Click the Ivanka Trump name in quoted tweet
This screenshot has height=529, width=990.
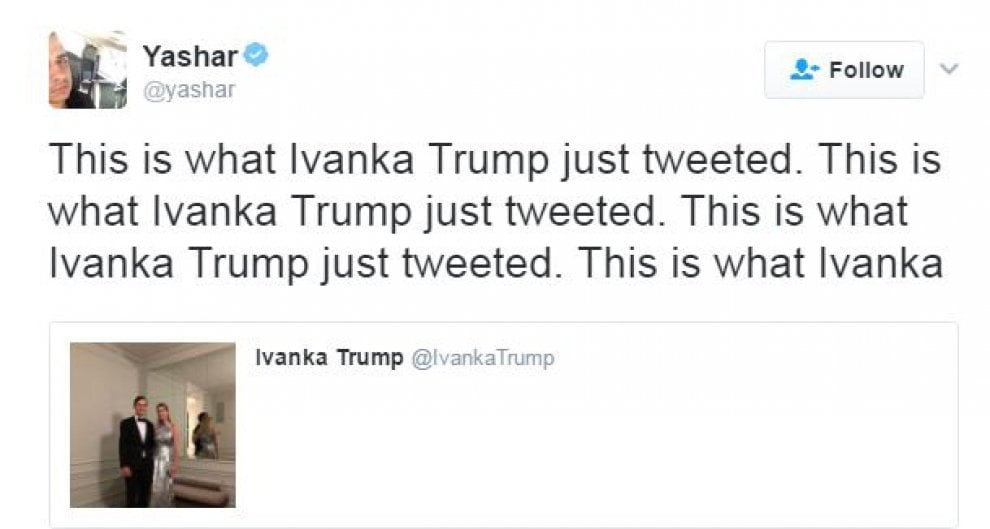point(329,357)
